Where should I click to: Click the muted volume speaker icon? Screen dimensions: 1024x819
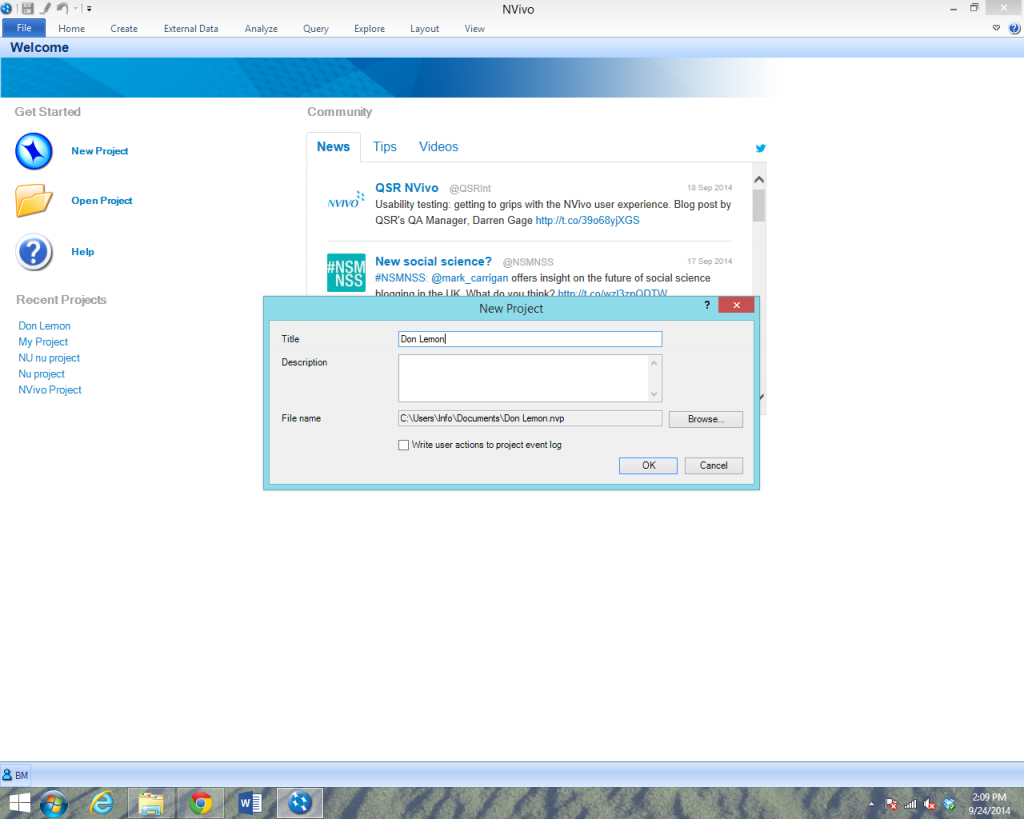(929, 804)
